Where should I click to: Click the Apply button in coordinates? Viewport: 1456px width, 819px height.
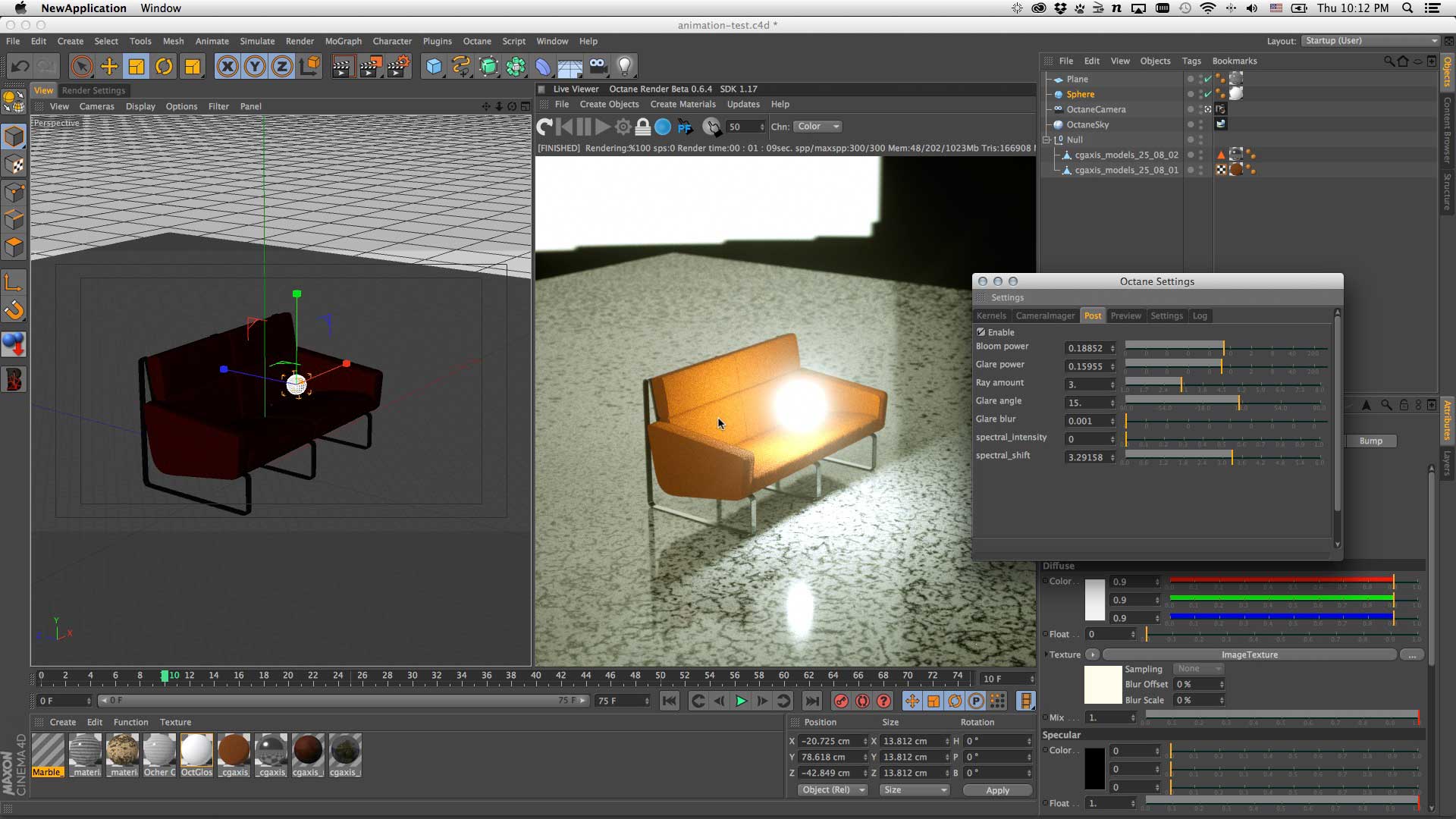pyautogui.click(x=997, y=790)
